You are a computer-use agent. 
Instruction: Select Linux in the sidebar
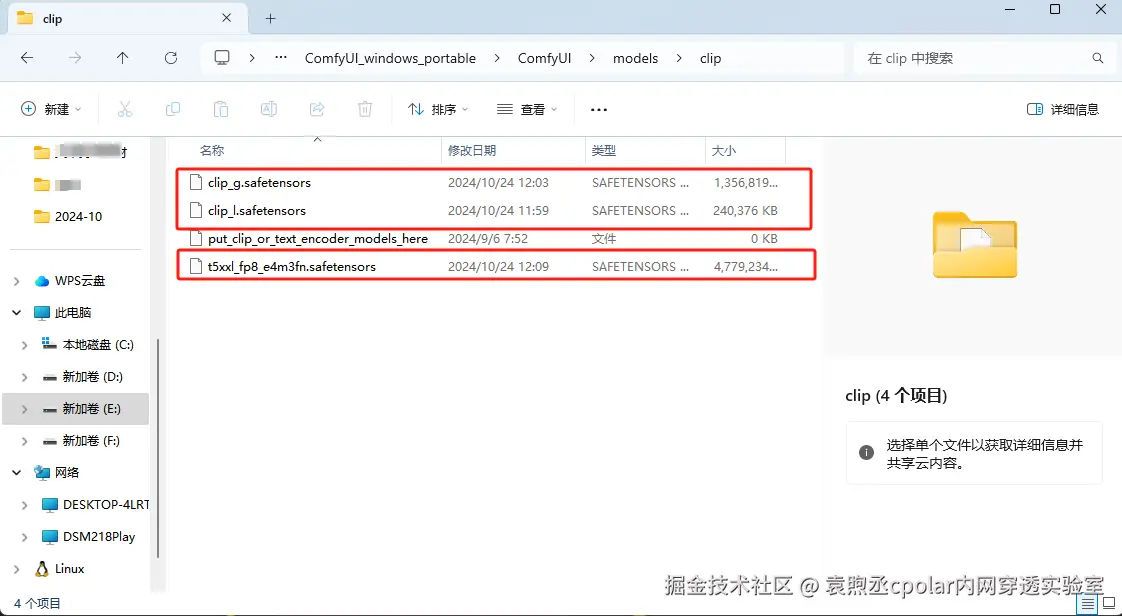69,569
